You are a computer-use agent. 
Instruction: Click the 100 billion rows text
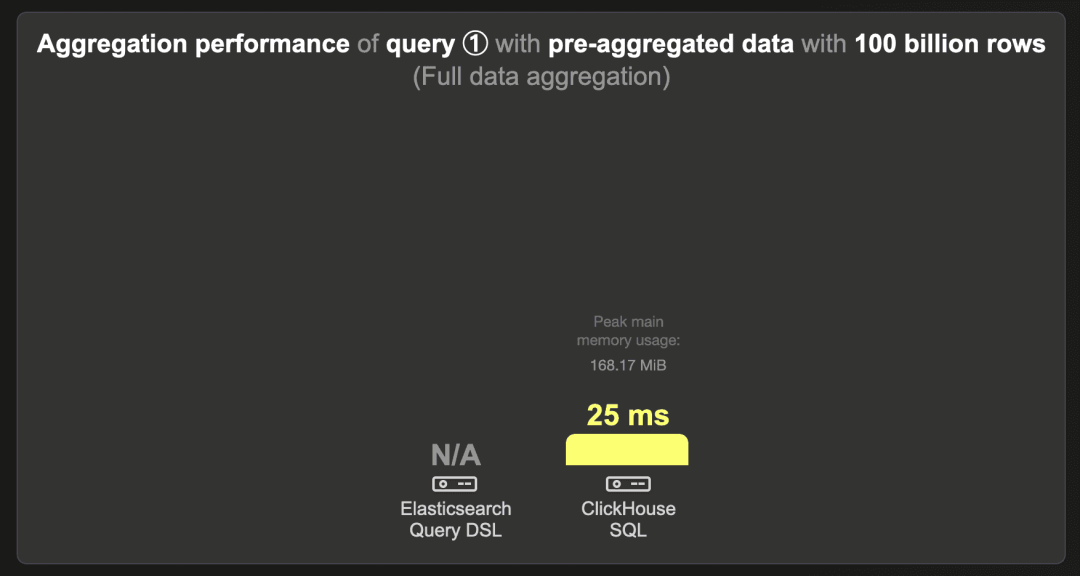click(950, 45)
